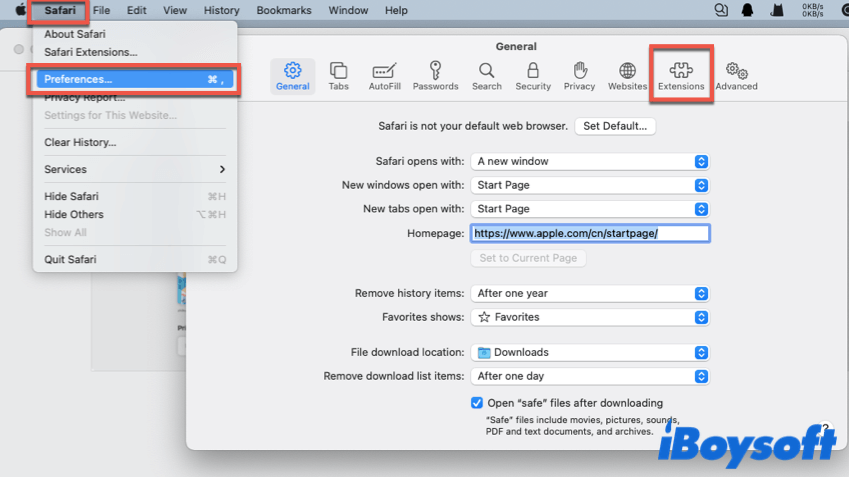The height and width of the screenshot is (477, 849).
Task: Open the AutoFill preferences pane
Action: 385,76
